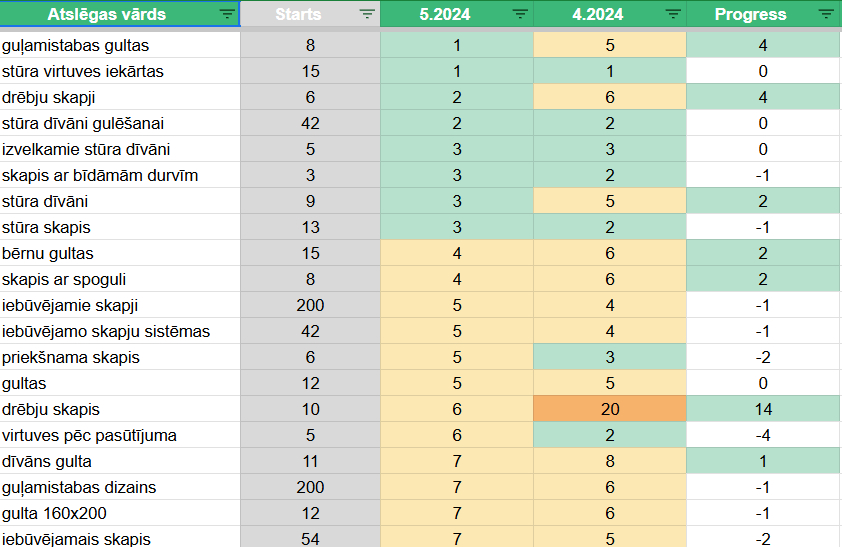Click filter icon in 4.2024 header
The image size is (842, 547).
(x=673, y=15)
